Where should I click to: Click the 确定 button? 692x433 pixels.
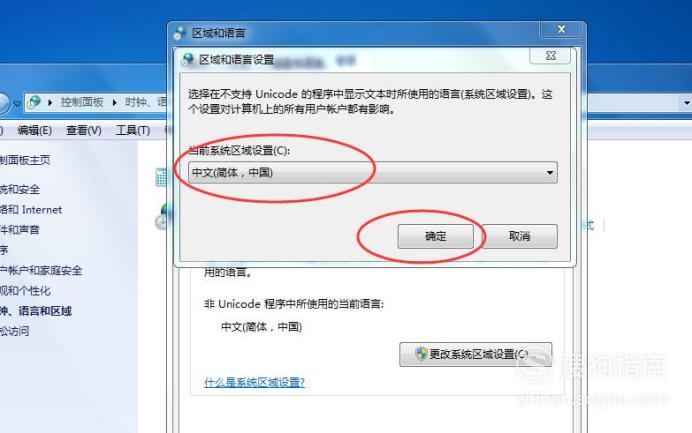(435, 236)
